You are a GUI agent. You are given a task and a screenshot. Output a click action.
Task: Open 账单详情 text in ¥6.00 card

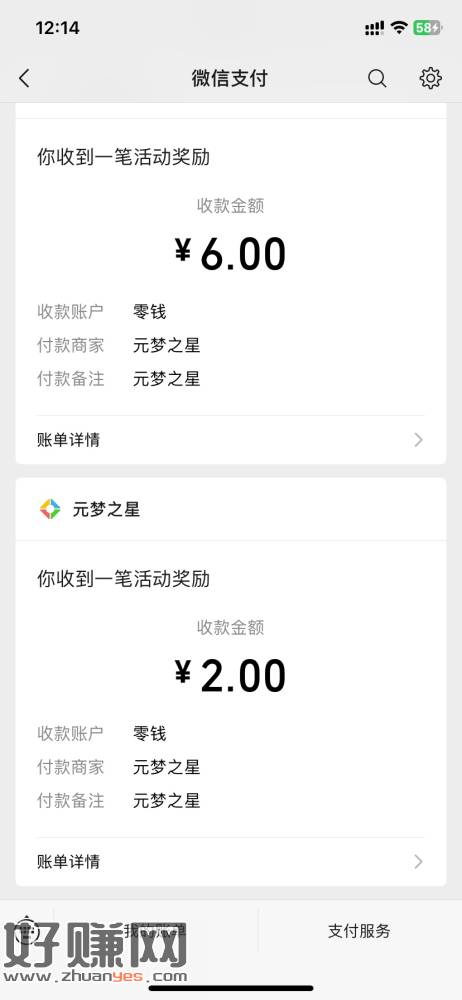click(68, 439)
